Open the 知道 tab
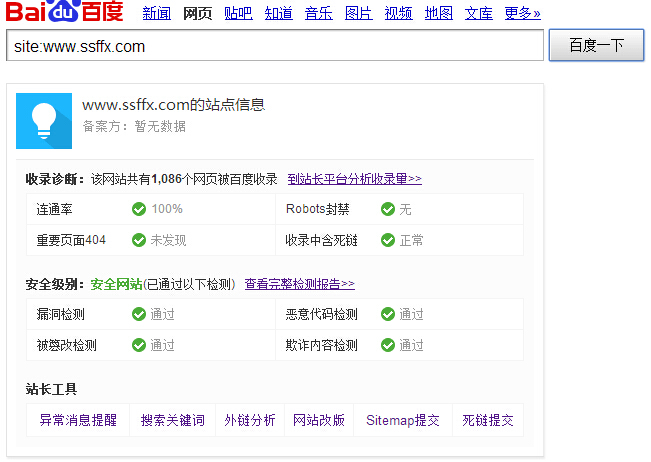Viewport: 651px width, 462px height. 279,13
